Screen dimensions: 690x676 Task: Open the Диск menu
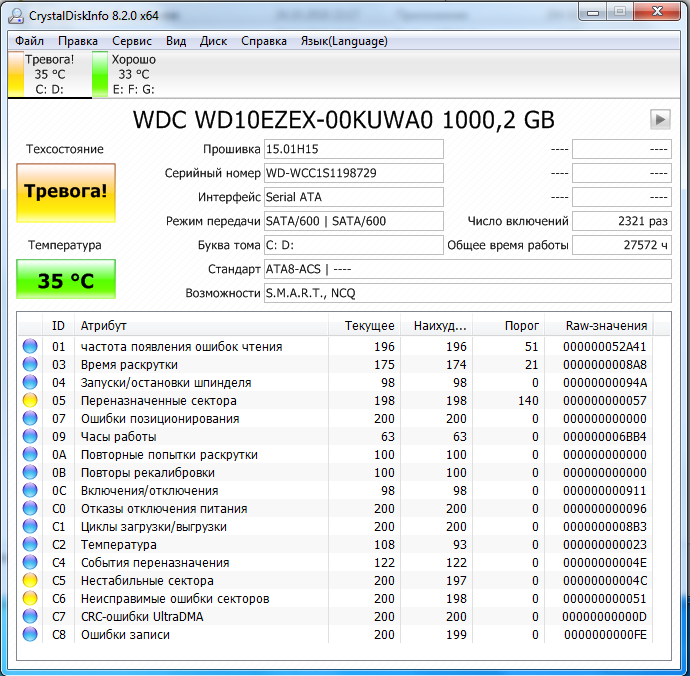pyautogui.click(x=213, y=41)
